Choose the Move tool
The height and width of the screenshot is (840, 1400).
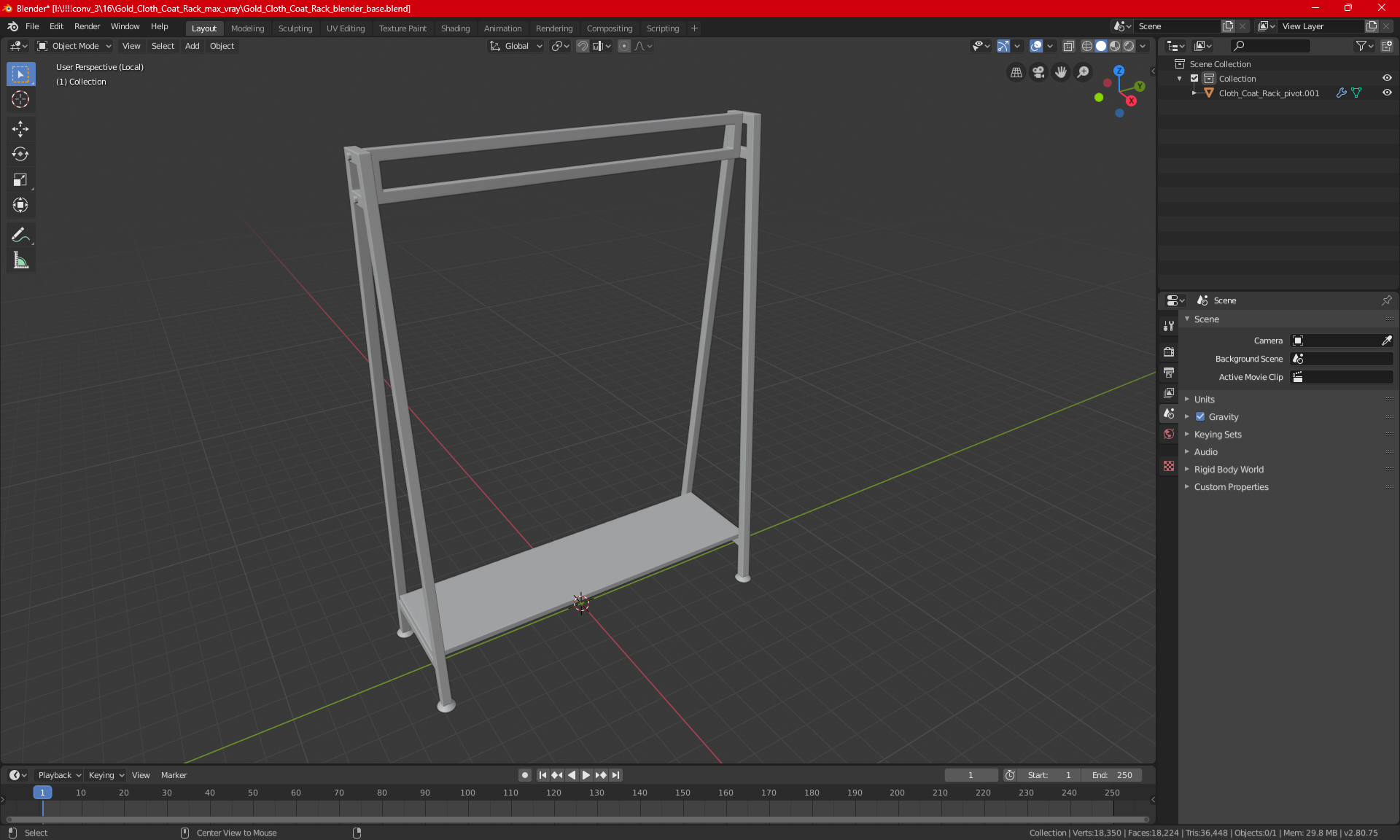(x=20, y=129)
